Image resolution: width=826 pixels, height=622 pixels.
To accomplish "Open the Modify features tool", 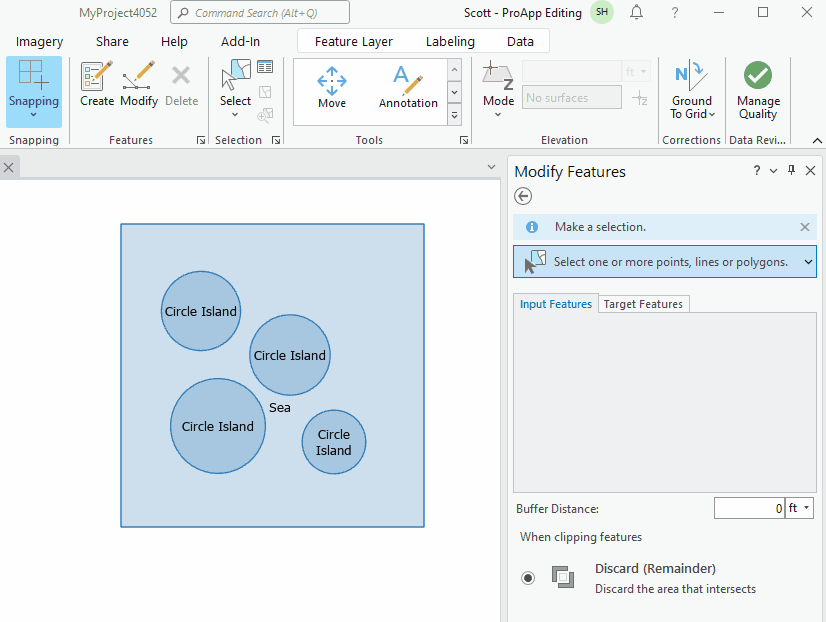I will pos(138,85).
